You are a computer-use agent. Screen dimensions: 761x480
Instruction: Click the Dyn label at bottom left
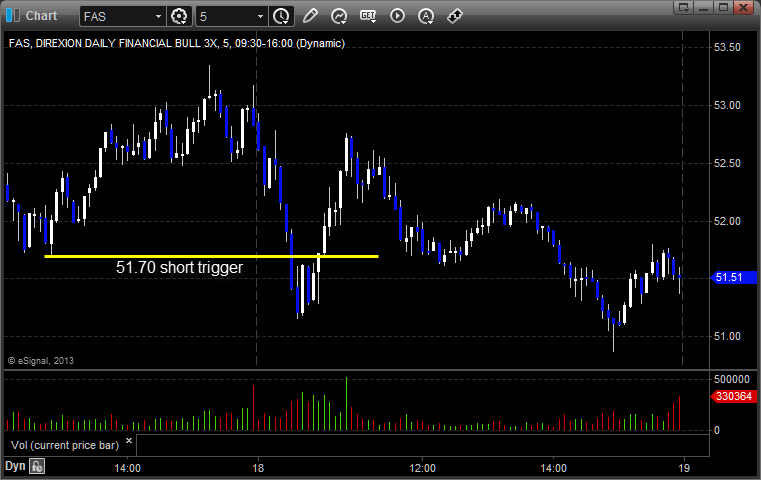click(x=15, y=466)
